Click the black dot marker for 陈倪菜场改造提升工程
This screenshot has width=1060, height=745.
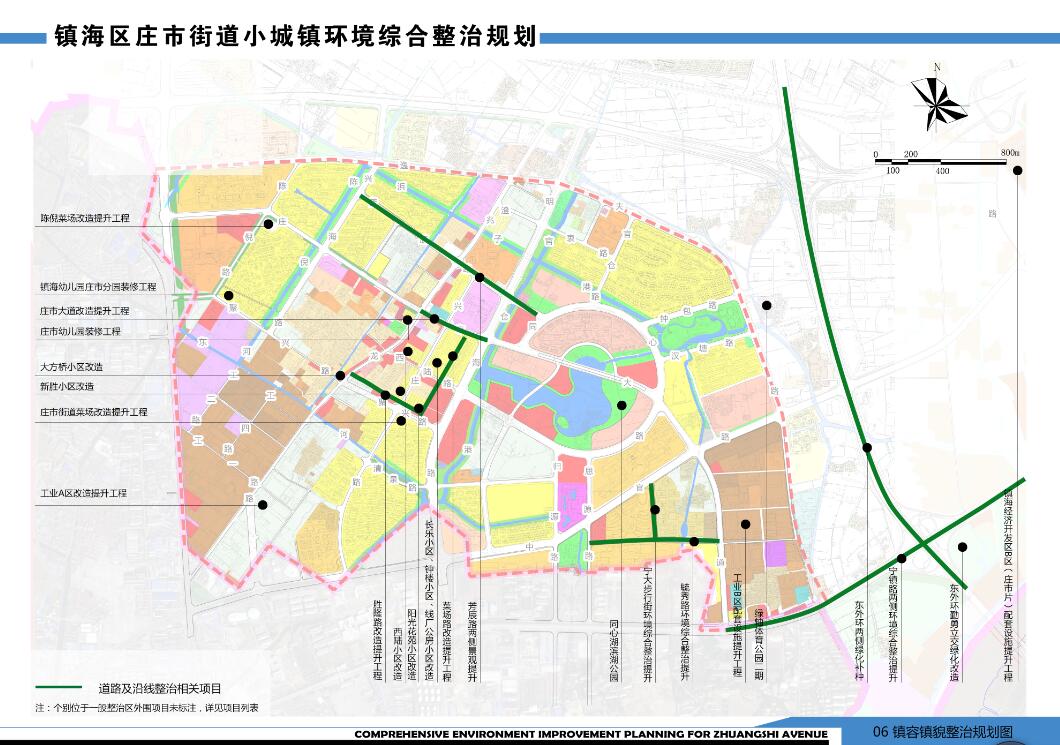point(268,225)
